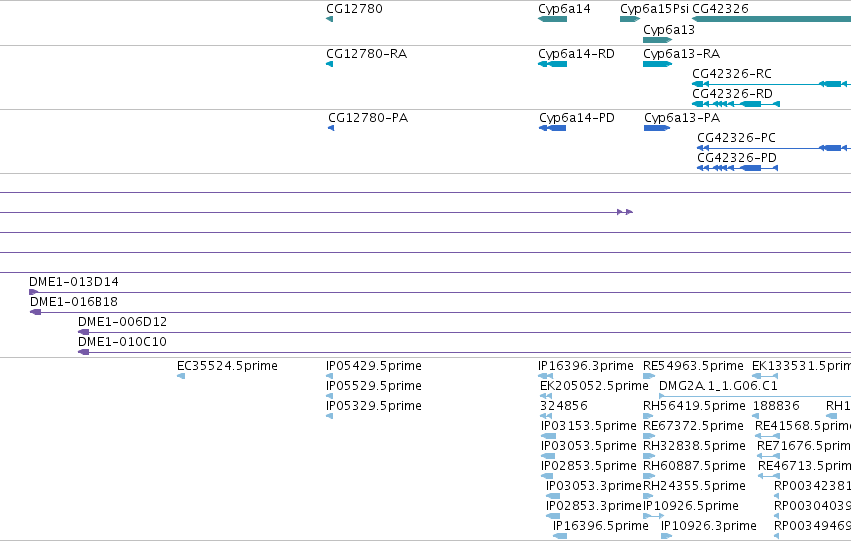Select transcript Cyp6a13-RA
851x541 pixels.
pyautogui.click(x=681, y=54)
